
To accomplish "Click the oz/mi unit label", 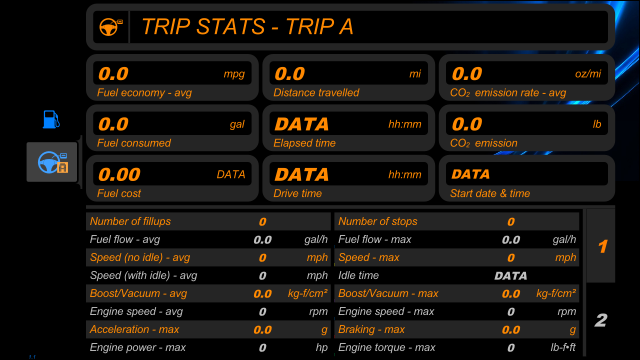I will click(x=588, y=73).
